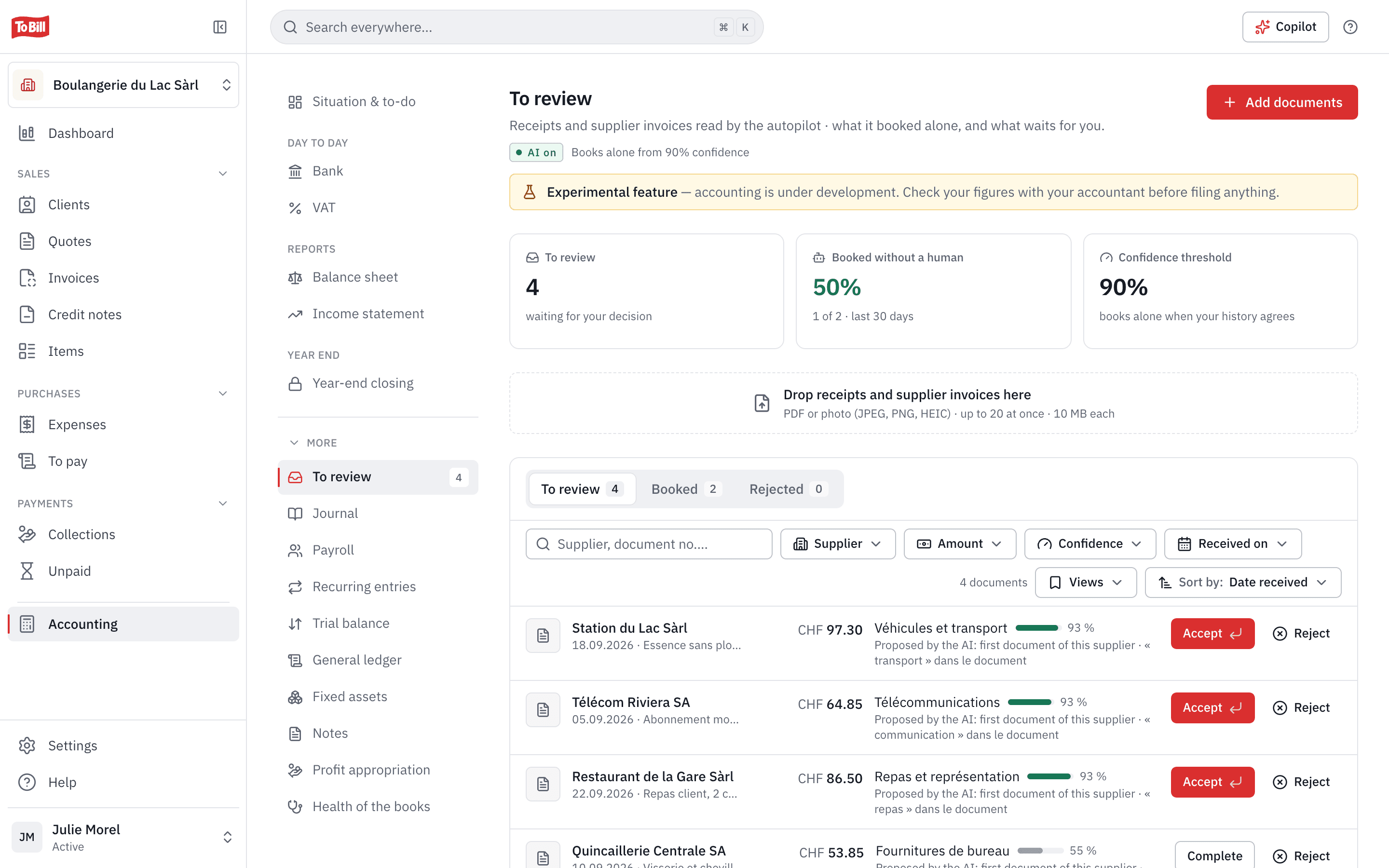This screenshot has width=1389, height=868.
Task: Click the ToBill logo
Action: click(30, 27)
